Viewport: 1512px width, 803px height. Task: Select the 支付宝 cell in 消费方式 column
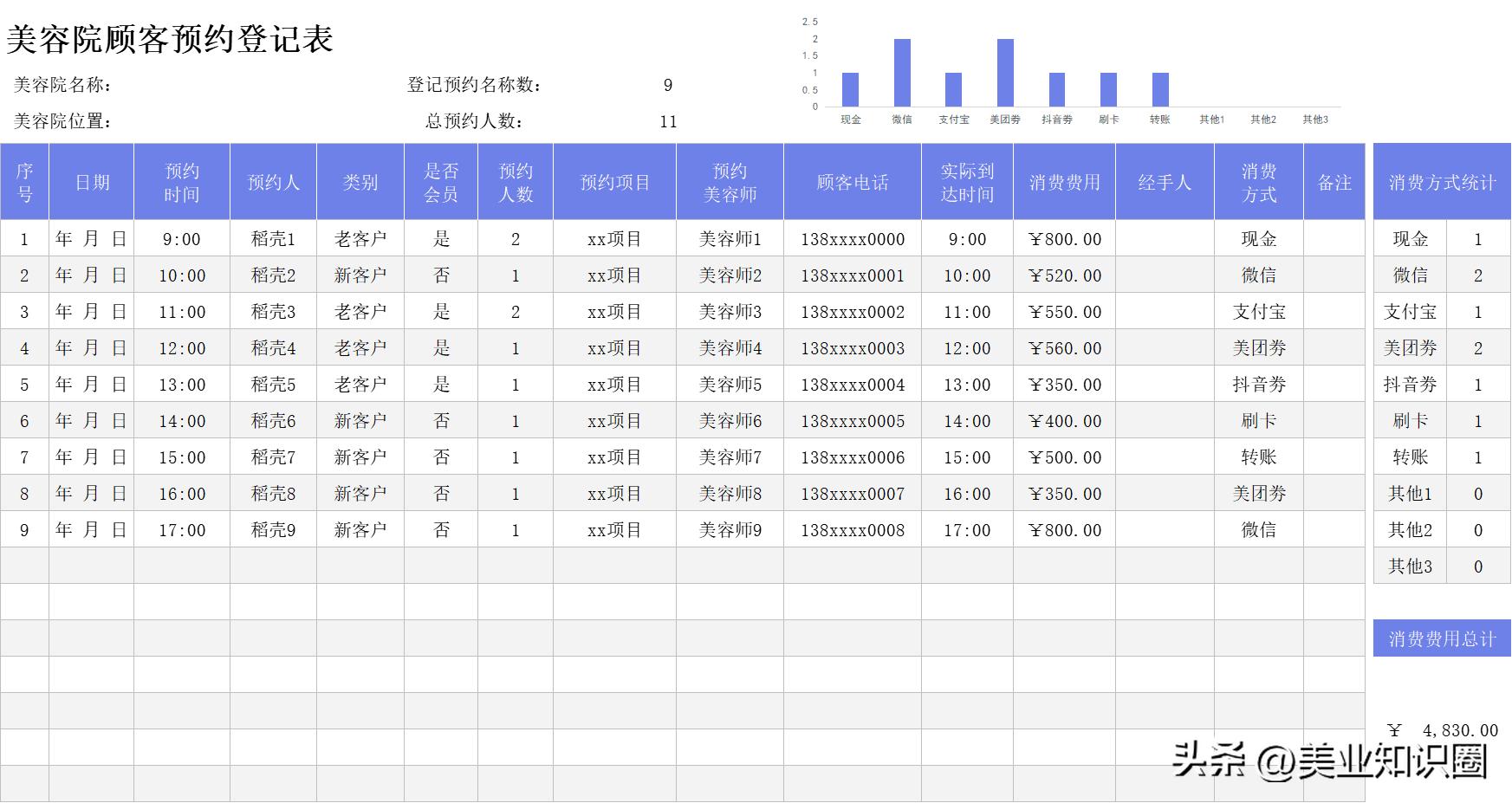tap(1258, 312)
